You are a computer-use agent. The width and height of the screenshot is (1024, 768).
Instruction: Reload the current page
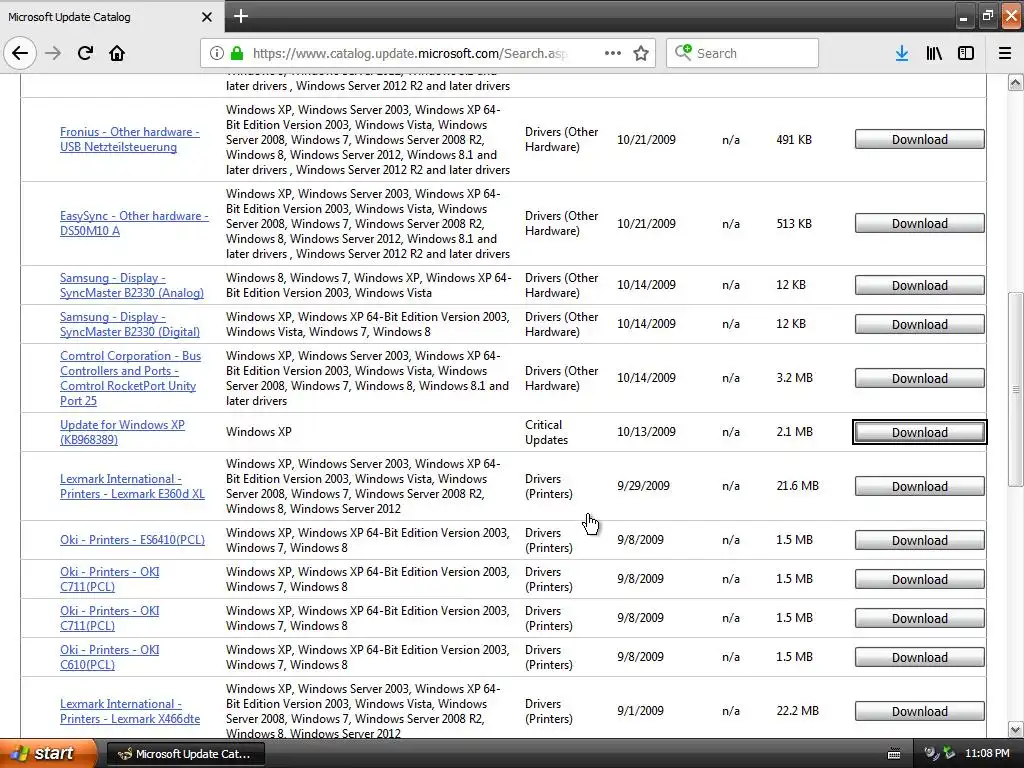point(85,53)
